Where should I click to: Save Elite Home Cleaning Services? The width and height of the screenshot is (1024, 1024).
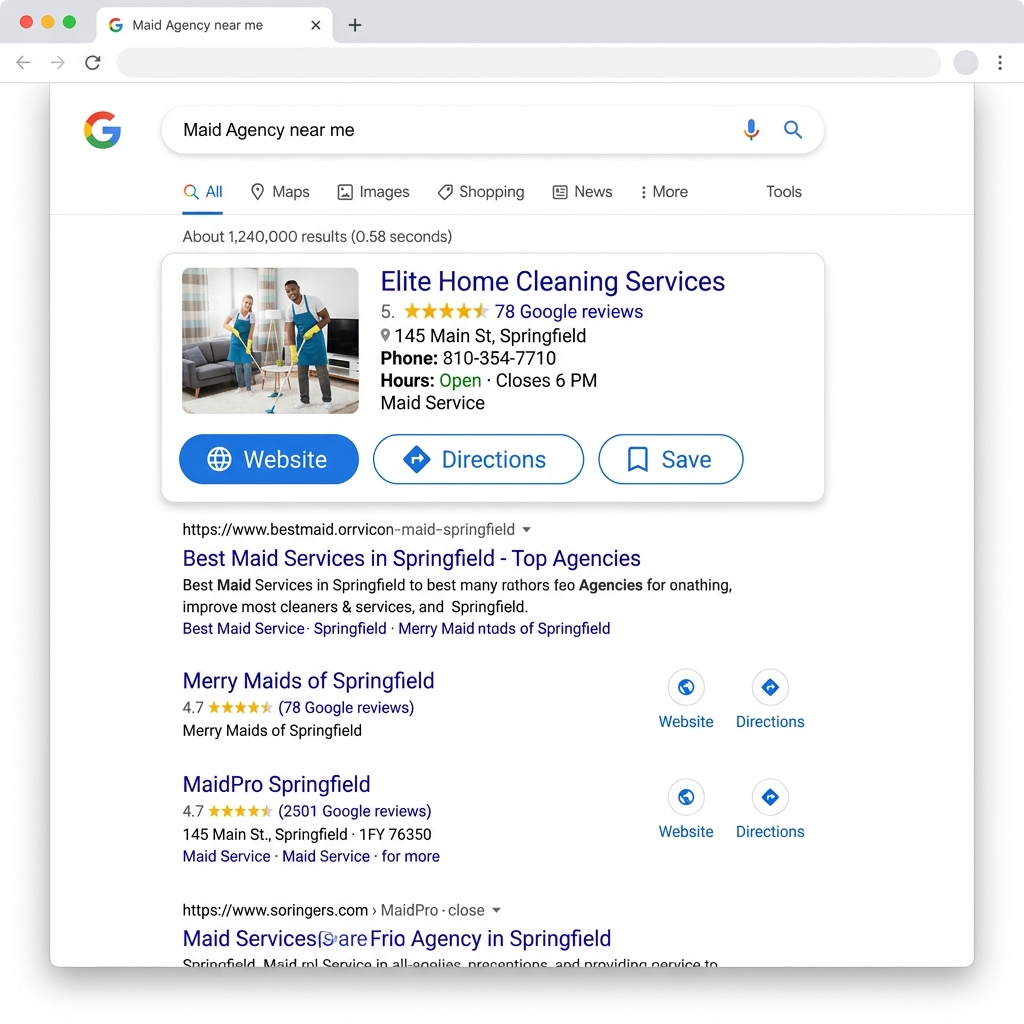[671, 459]
